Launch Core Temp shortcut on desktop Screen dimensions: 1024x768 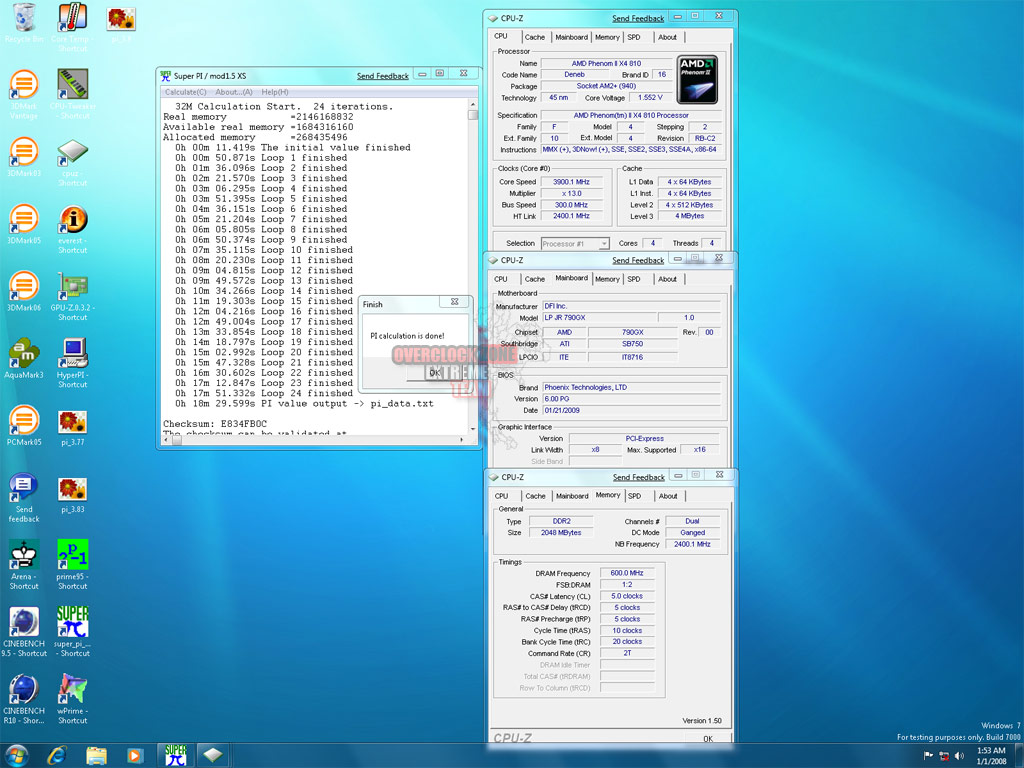pos(72,27)
